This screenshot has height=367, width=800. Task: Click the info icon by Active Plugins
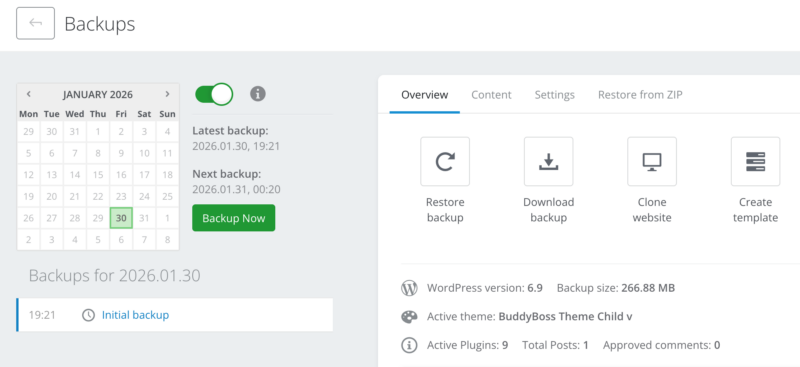[409, 345]
